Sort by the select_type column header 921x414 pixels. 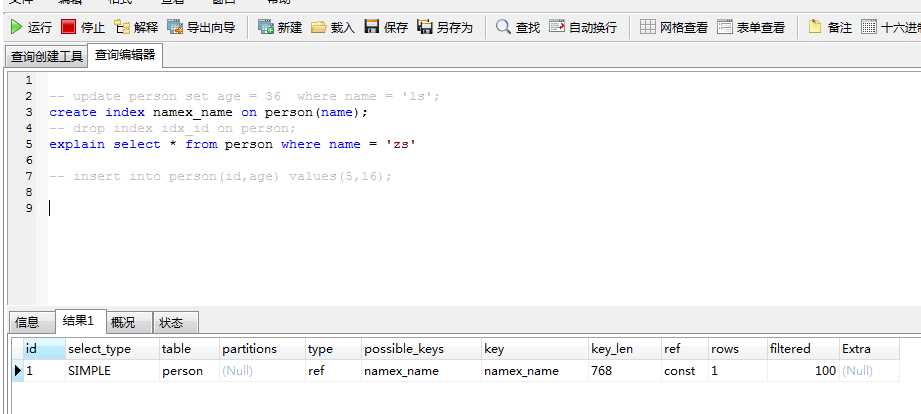[x=112, y=349]
